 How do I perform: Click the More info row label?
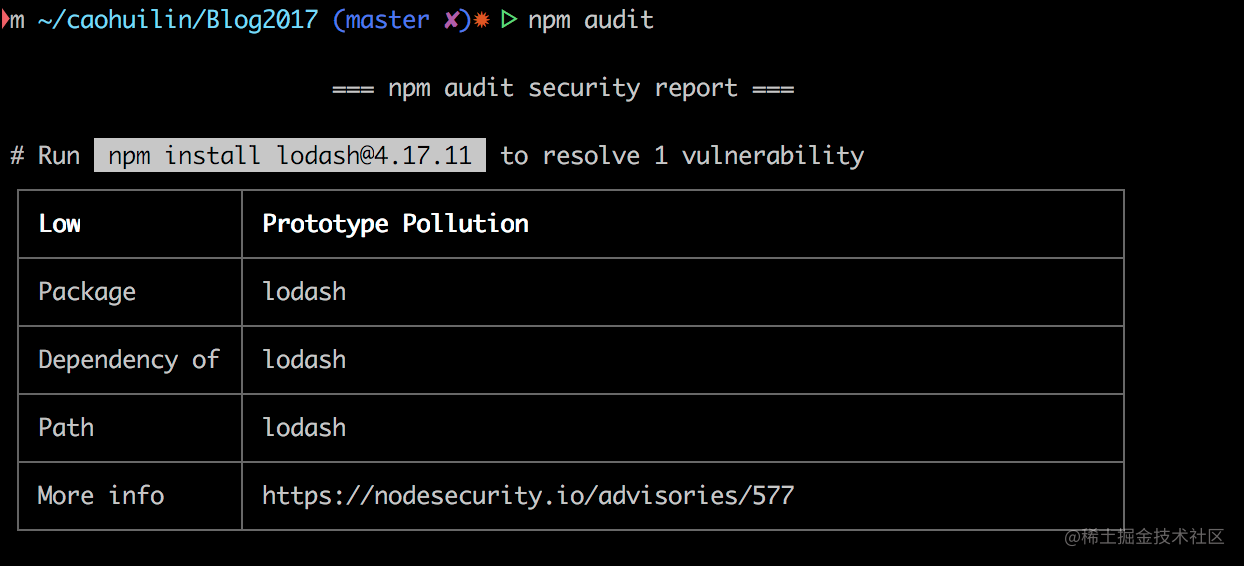[101, 495]
